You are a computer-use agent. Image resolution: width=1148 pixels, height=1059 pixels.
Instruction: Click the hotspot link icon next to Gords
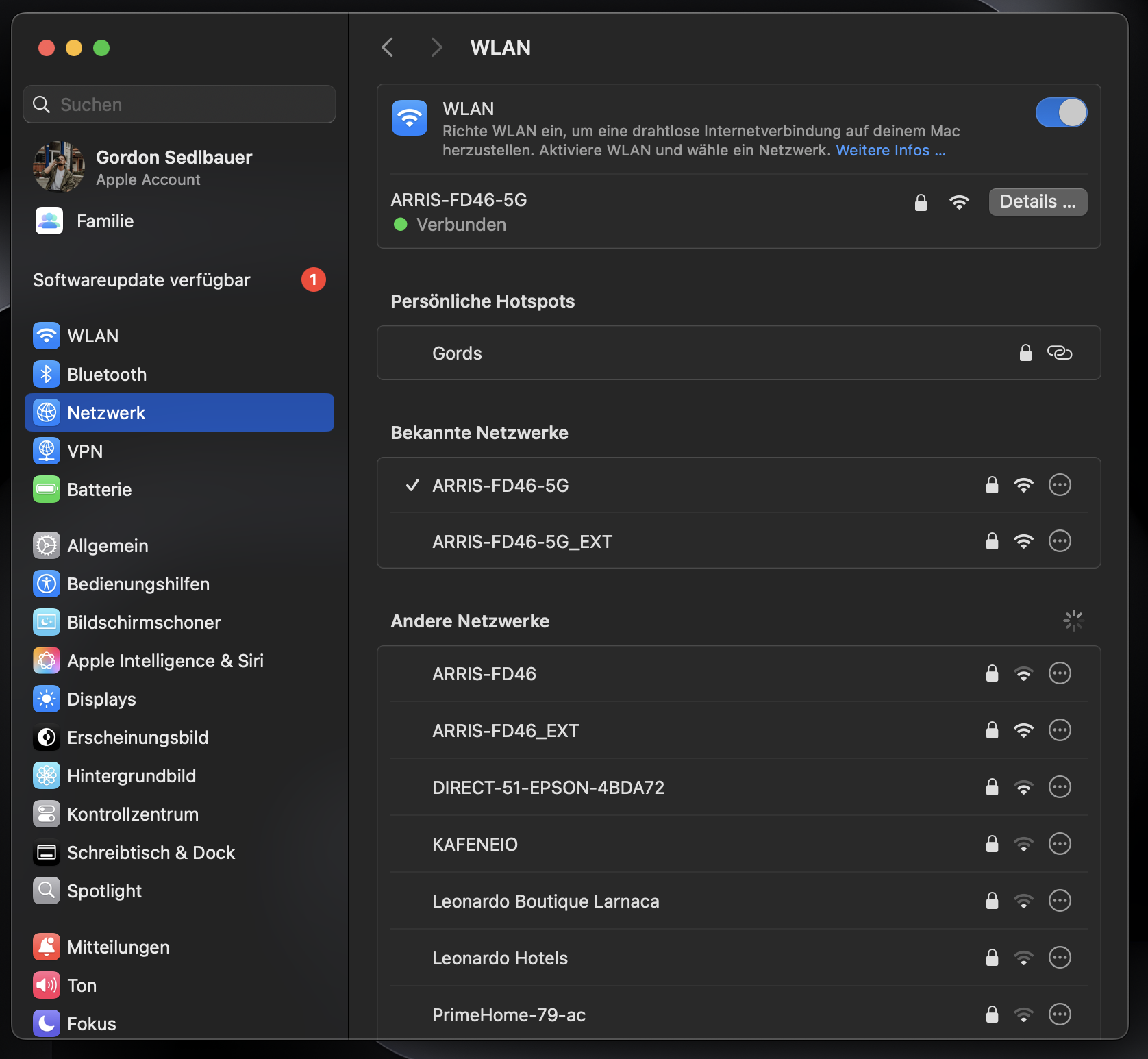[x=1060, y=353]
